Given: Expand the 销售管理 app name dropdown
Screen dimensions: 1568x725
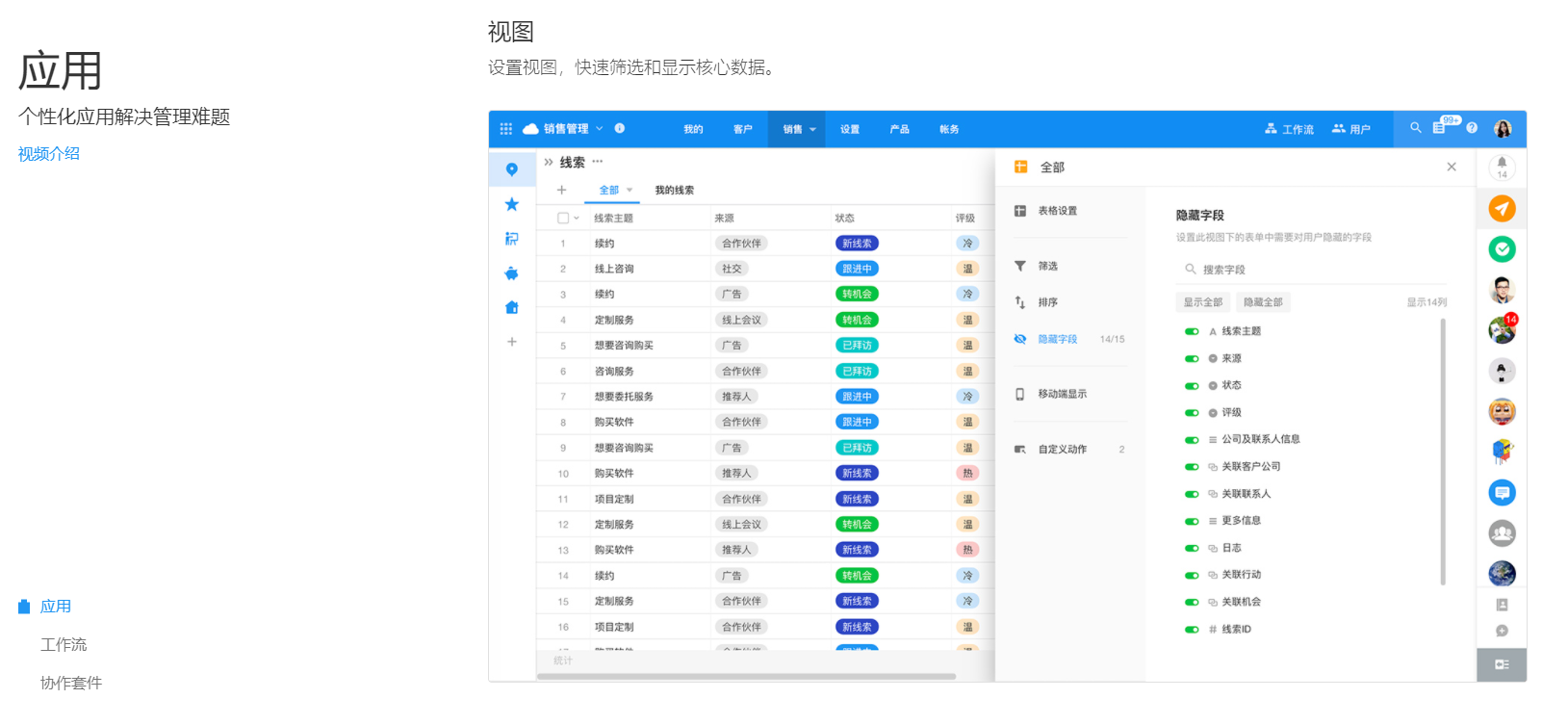Looking at the screenshot, I should [599, 128].
